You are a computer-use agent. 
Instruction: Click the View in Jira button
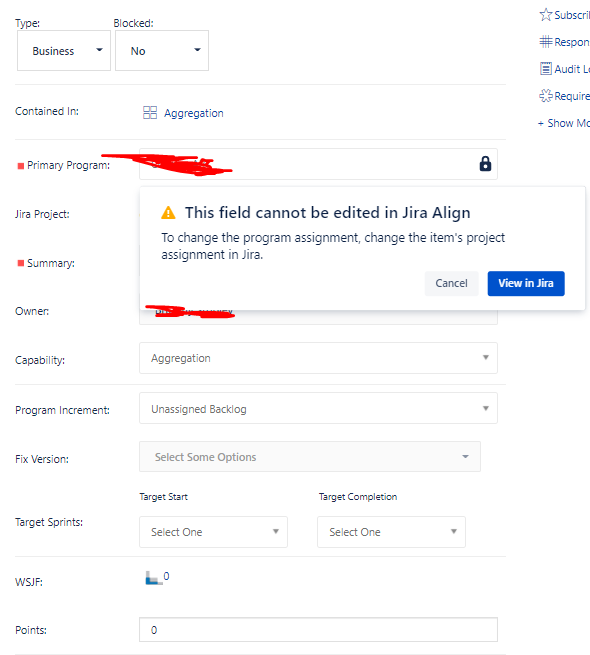coord(526,284)
